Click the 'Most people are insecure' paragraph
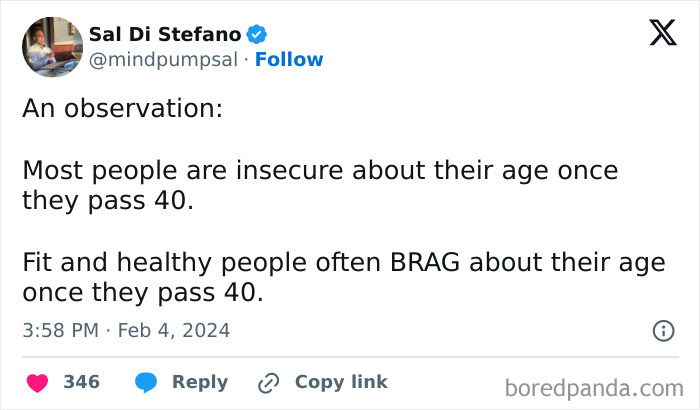 [320, 185]
